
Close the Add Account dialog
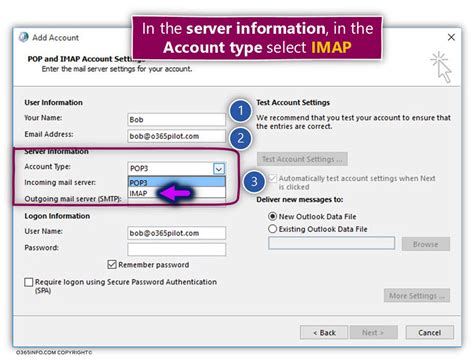tap(451, 37)
